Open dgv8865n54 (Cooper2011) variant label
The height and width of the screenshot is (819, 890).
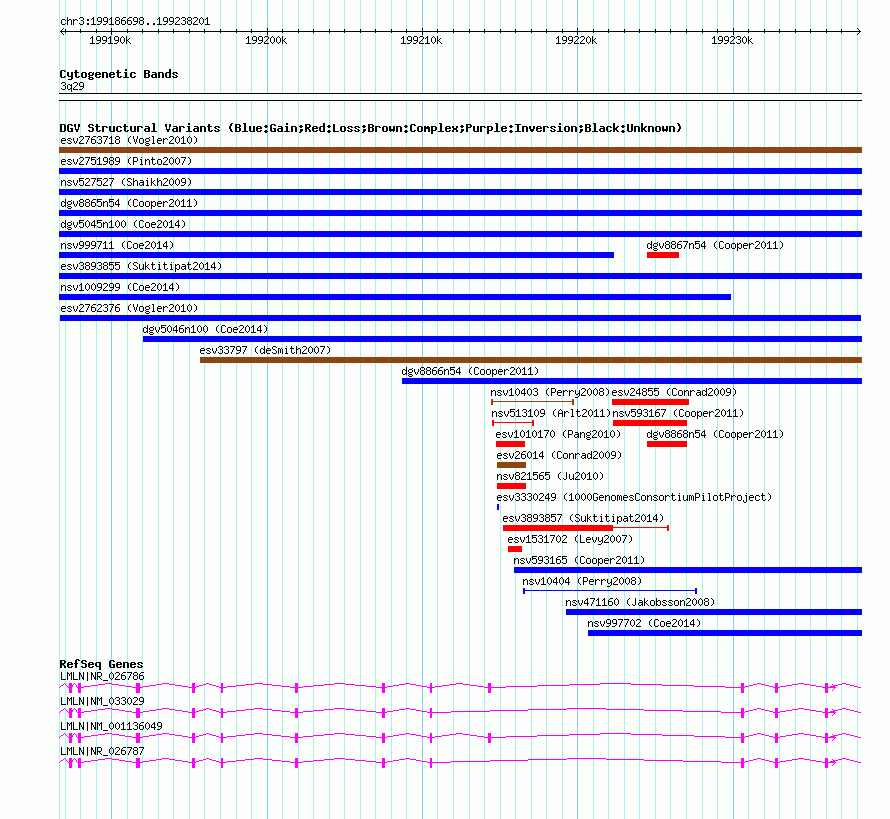pos(129,203)
